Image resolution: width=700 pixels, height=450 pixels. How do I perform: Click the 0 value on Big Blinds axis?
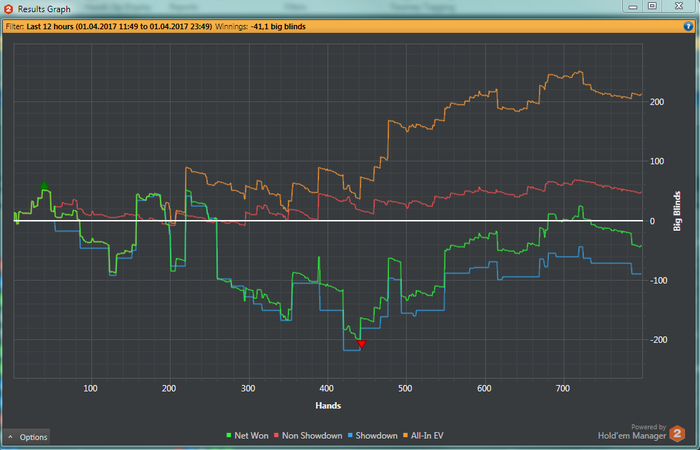(652, 221)
